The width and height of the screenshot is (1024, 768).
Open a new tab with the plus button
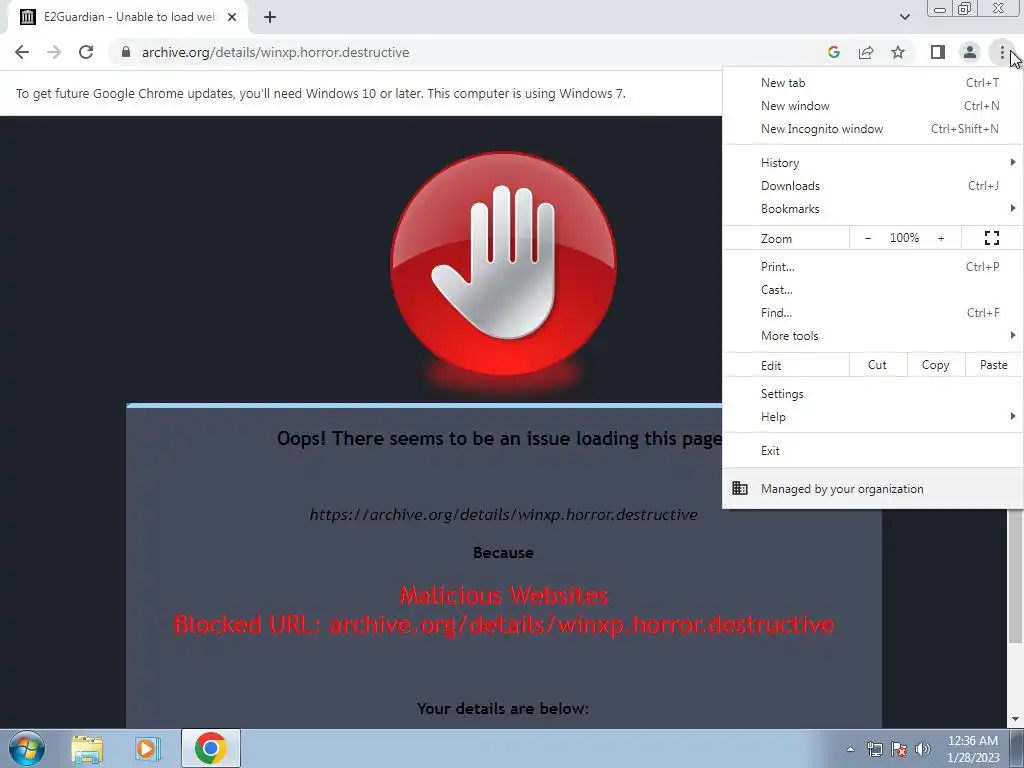[x=270, y=18]
